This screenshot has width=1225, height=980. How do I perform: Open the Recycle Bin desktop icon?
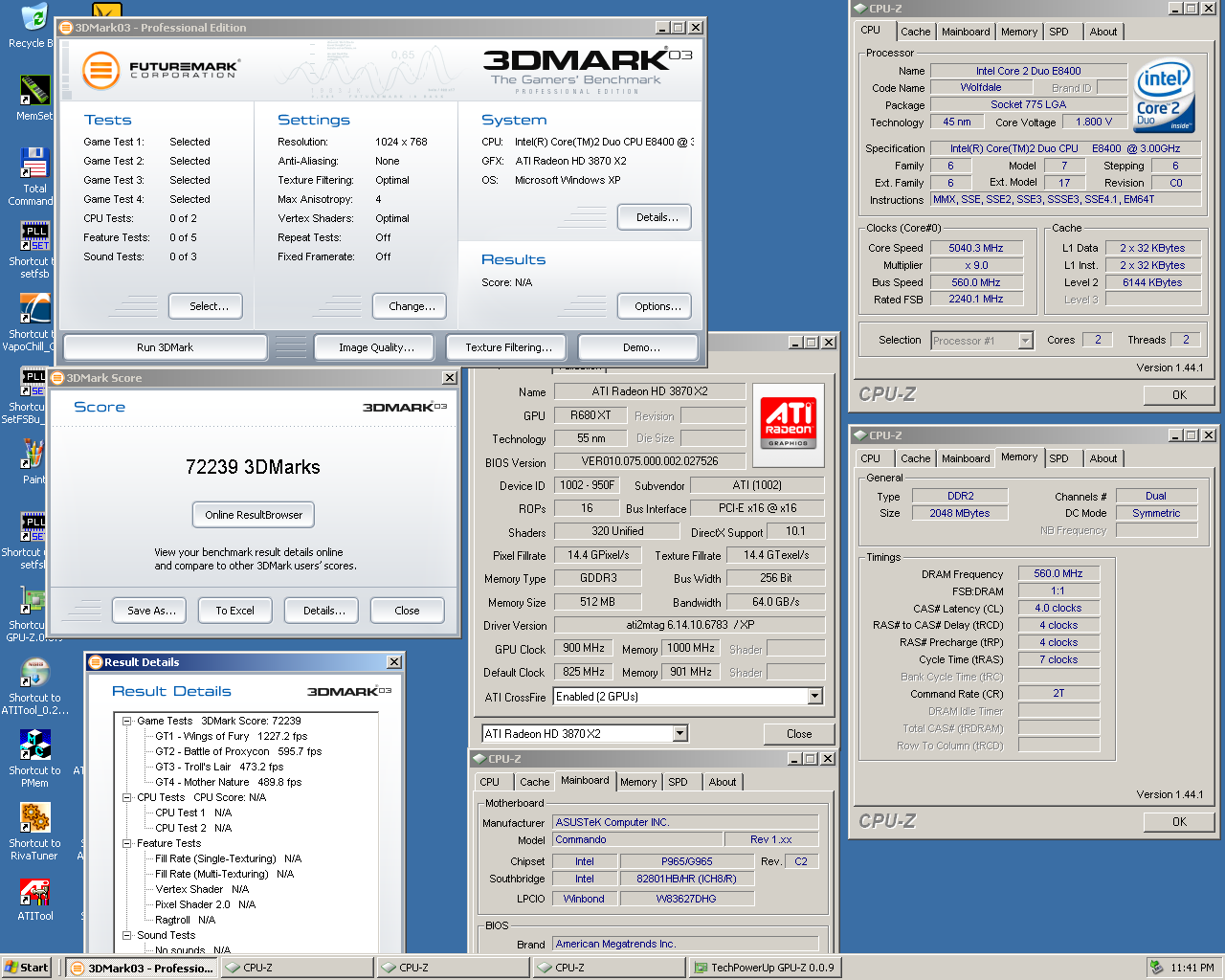(35, 17)
